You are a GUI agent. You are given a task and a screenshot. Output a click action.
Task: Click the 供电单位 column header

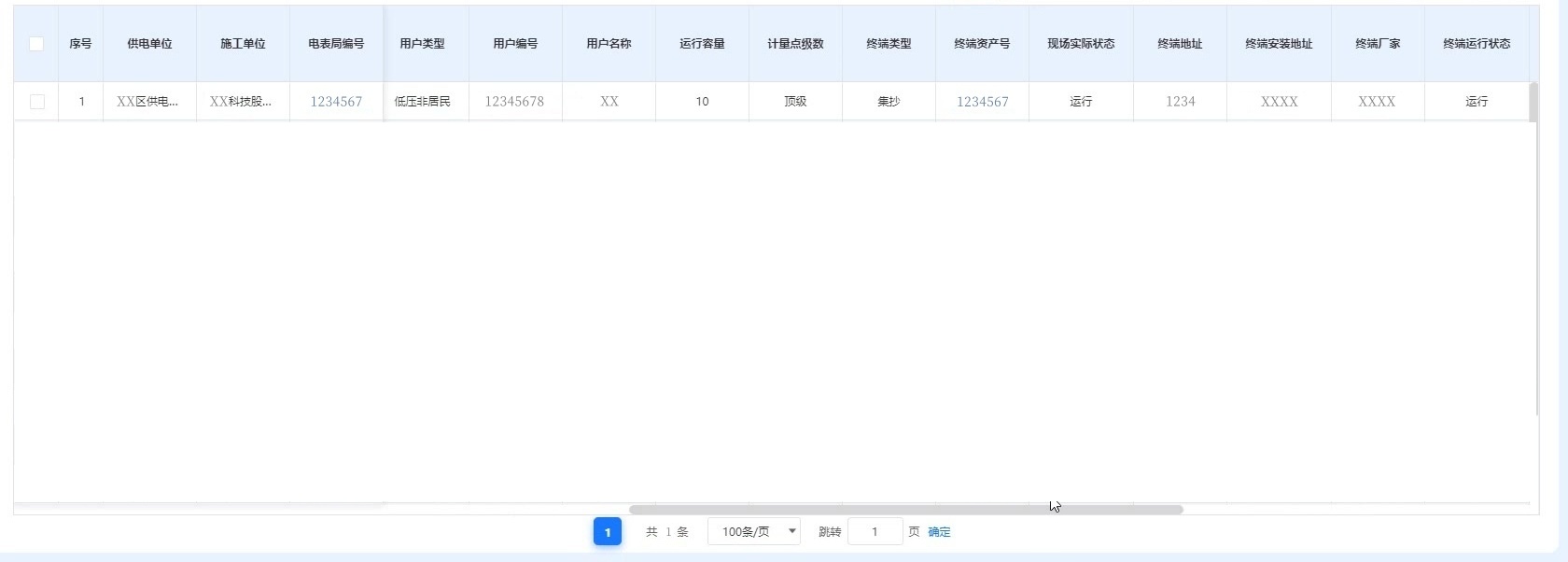point(149,44)
